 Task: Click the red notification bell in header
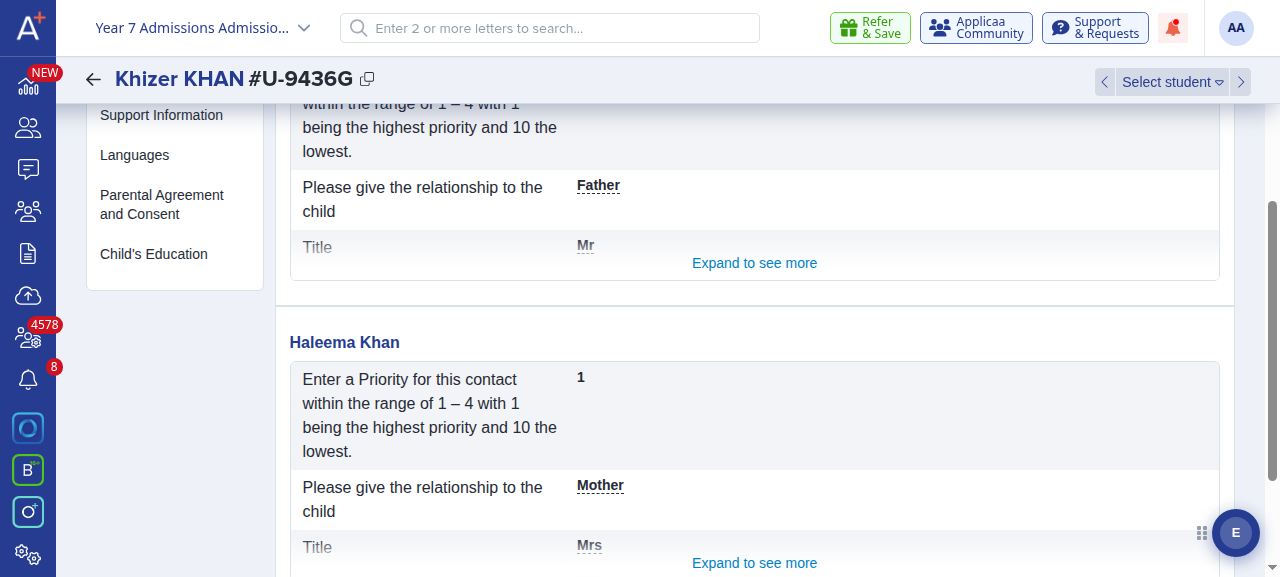(x=1173, y=28)
